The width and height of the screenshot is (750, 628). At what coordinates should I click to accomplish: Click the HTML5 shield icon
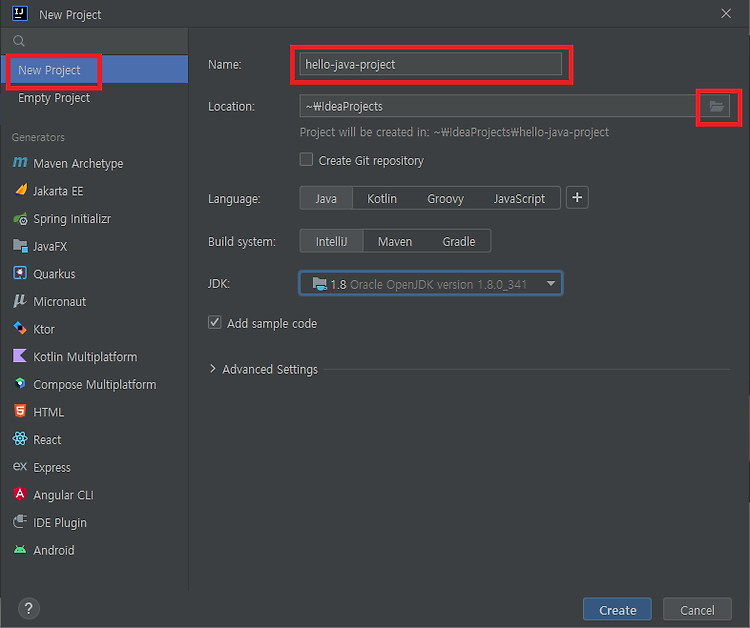20,411
